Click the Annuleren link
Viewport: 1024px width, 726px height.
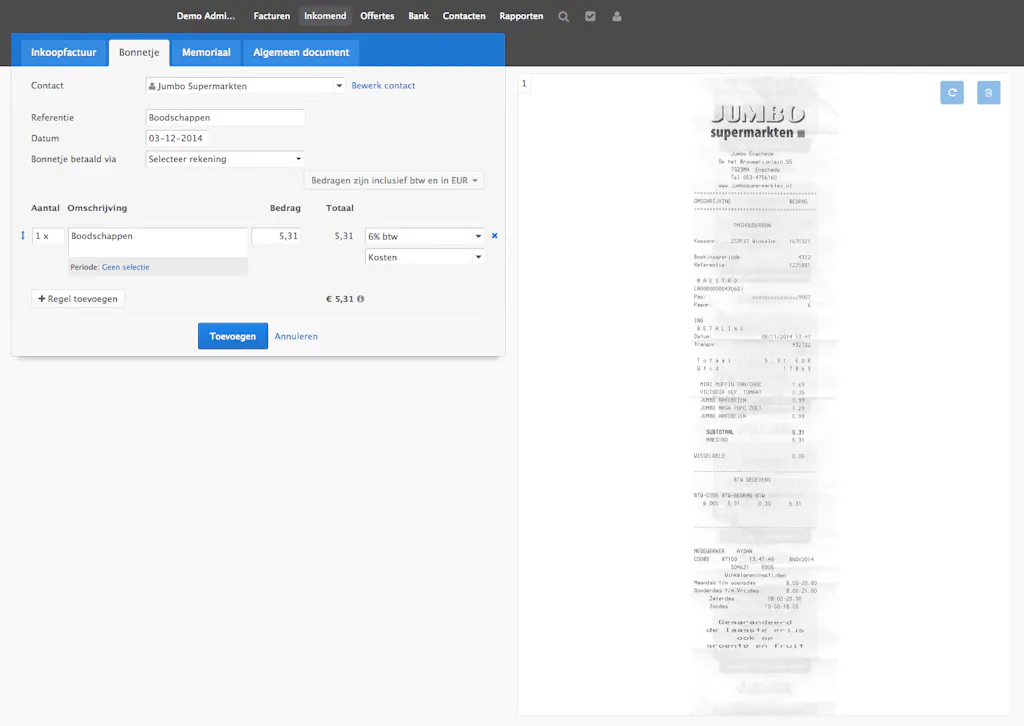click(x=296, y=336)
